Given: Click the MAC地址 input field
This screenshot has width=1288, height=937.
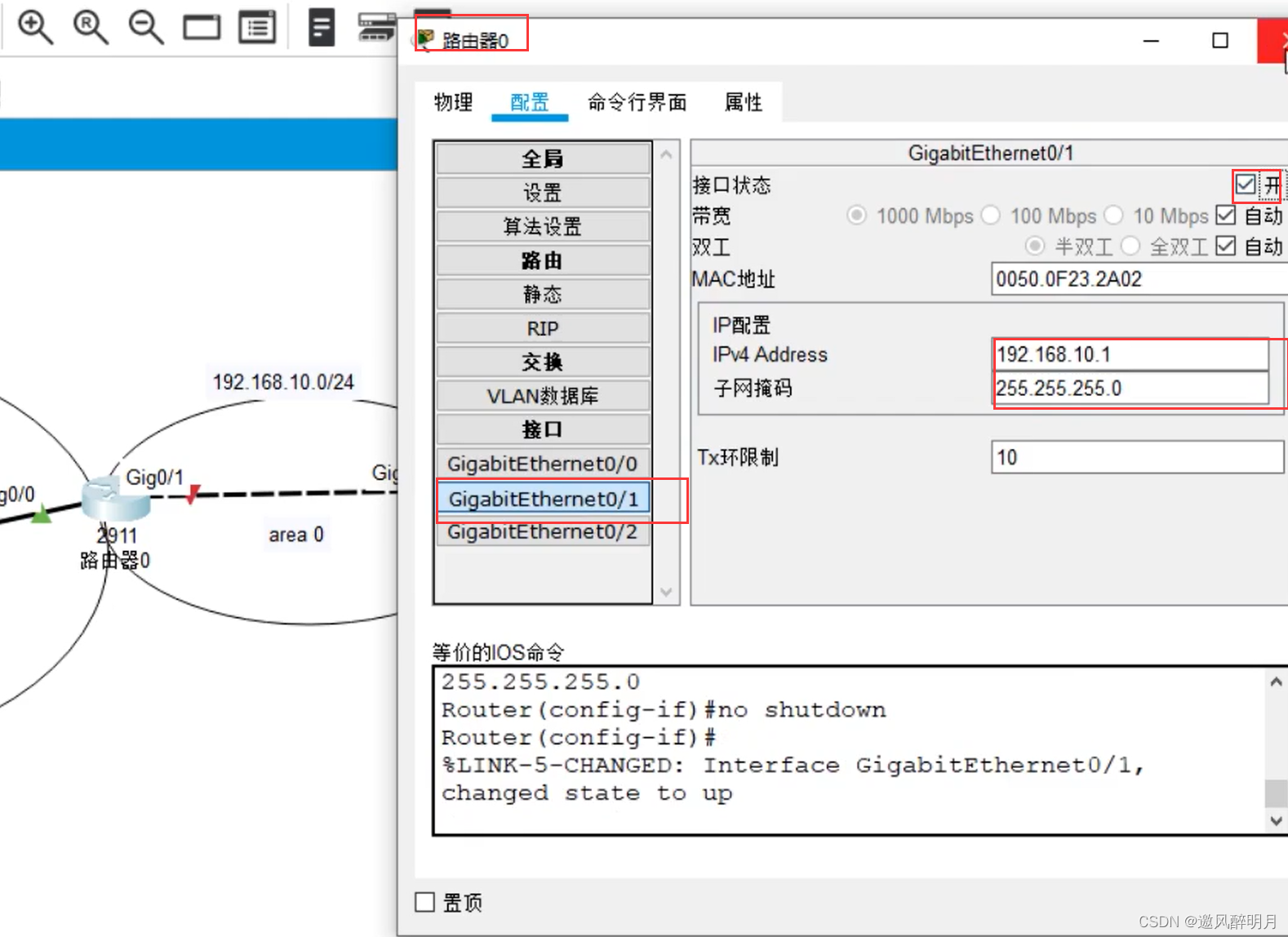Looking at the screenshot, I should (1139, 279).
